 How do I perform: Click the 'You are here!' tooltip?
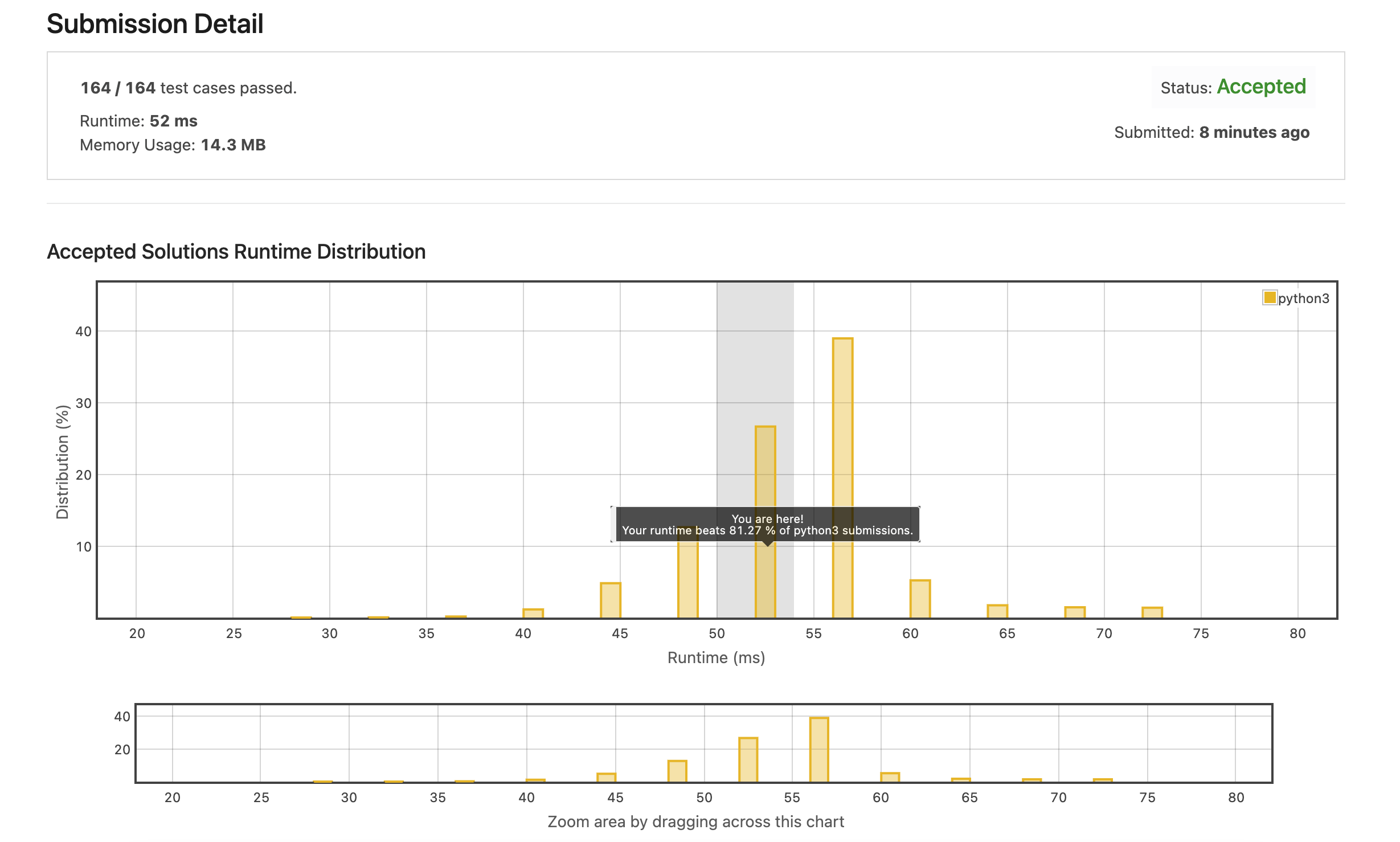(767, 524)
